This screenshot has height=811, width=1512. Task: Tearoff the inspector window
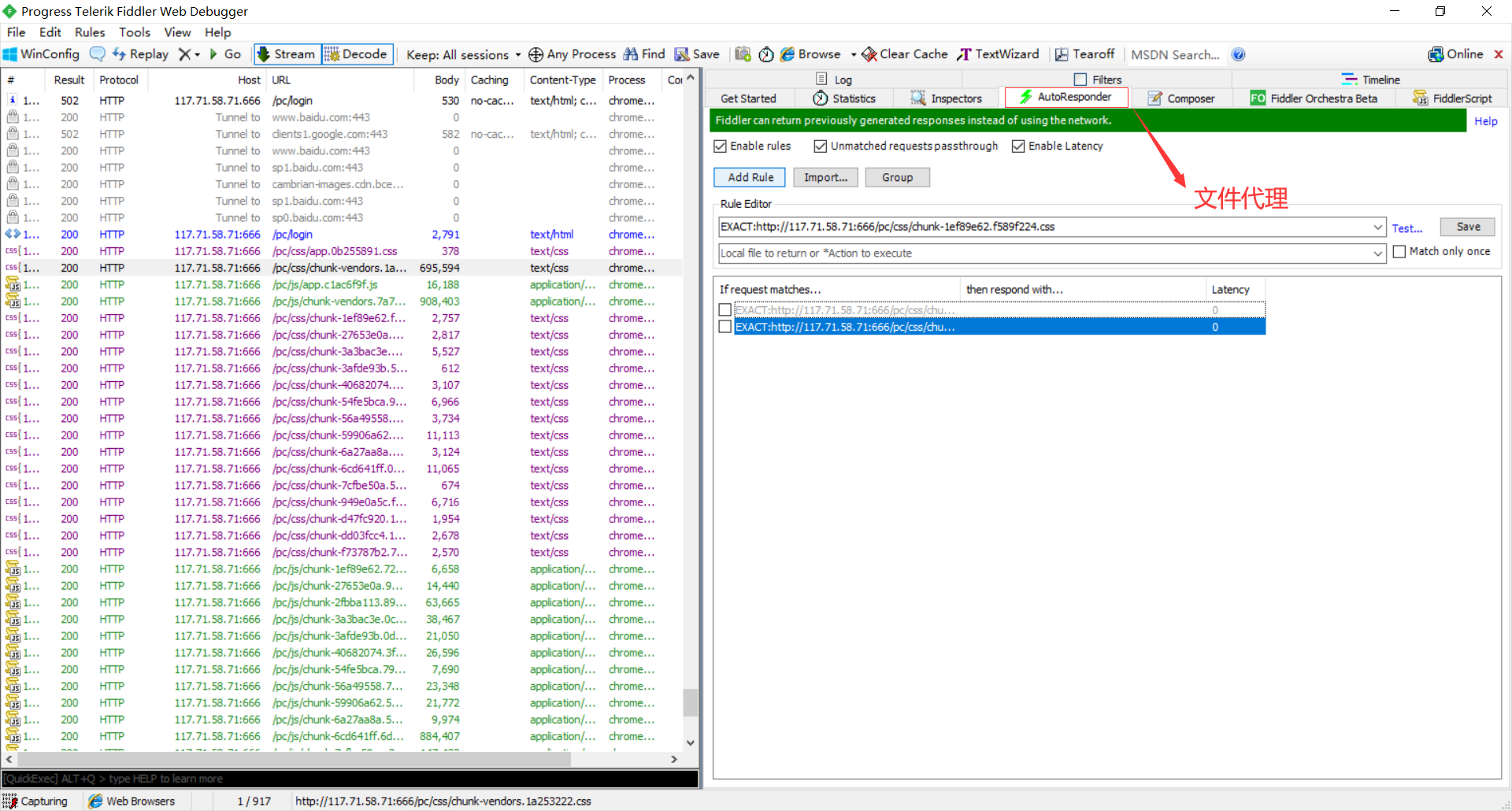[x=1085, y=54]
